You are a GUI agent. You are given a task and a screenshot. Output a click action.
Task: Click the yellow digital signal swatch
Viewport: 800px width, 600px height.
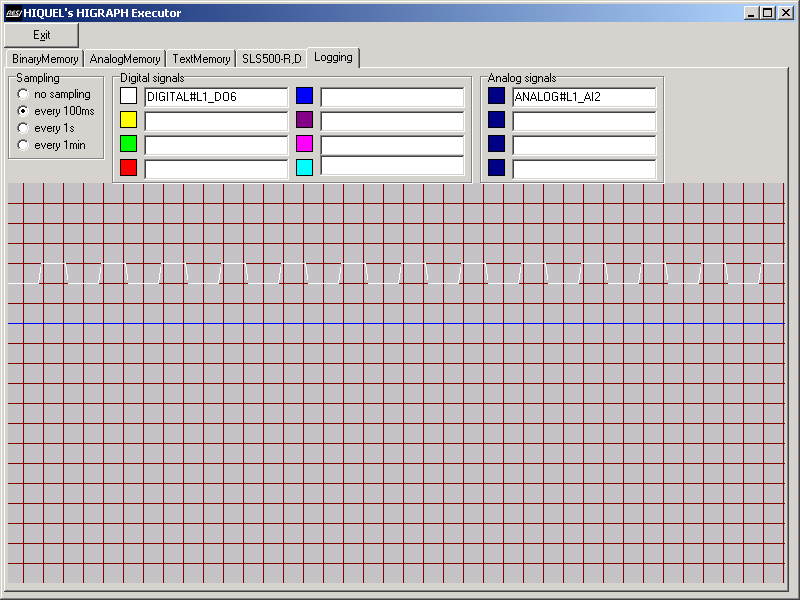129,119
